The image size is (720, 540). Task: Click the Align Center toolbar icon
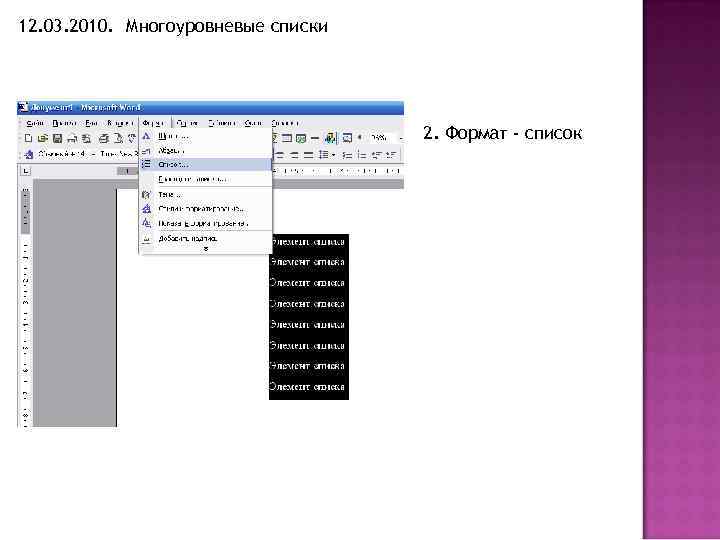click(x=280, y=155)
